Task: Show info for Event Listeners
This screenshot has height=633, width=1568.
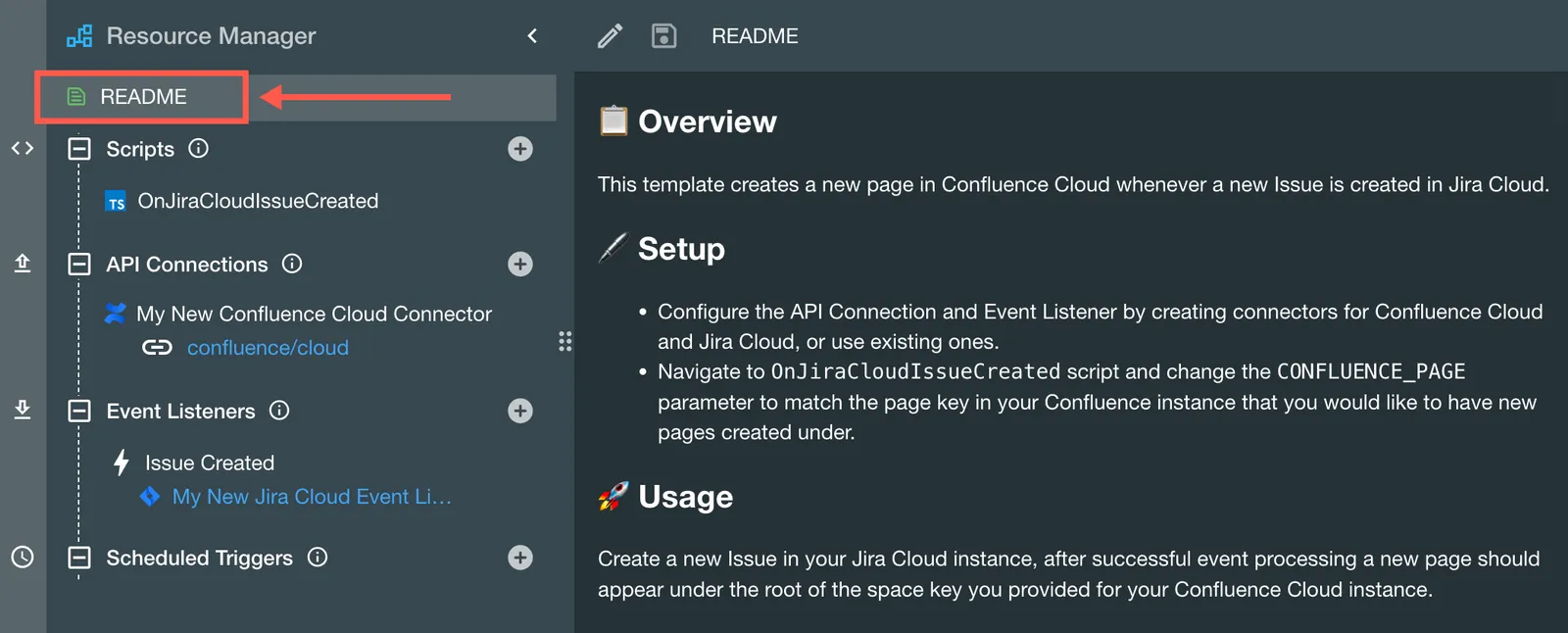Action: [x=279, y=411]
